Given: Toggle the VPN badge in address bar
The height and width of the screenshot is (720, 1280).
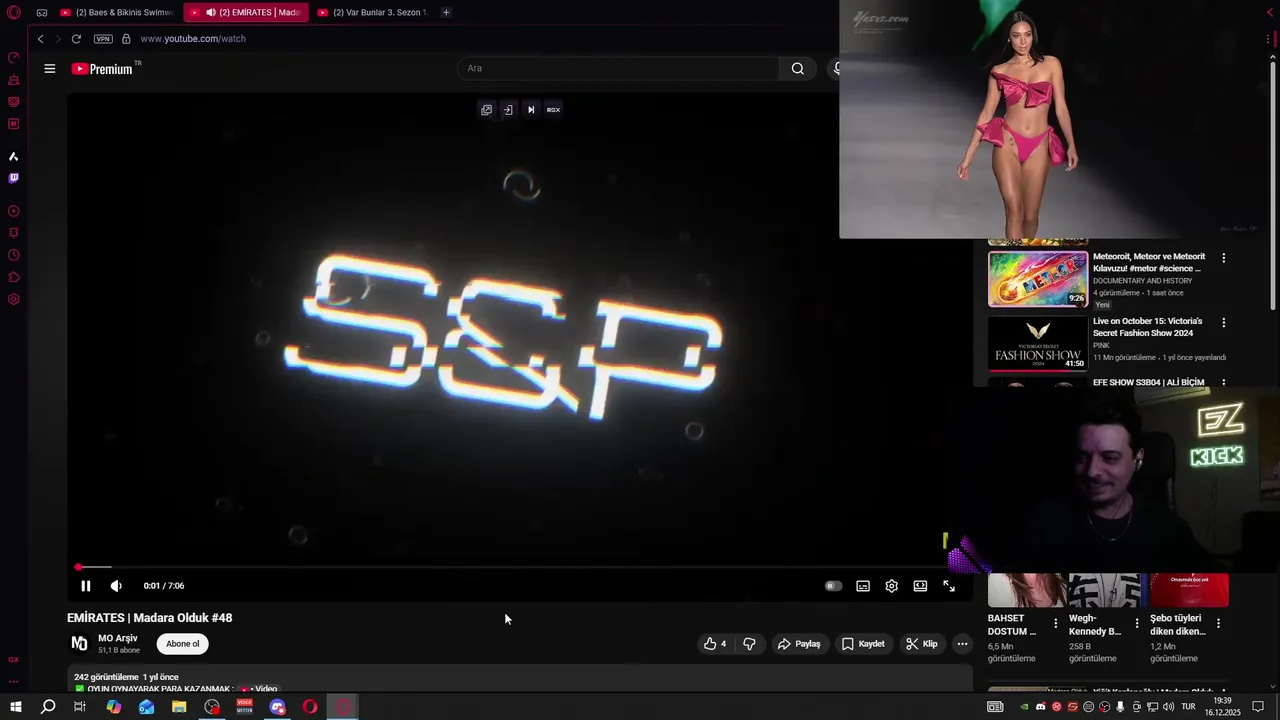Looking at the screenshot, I should (103, 39).
